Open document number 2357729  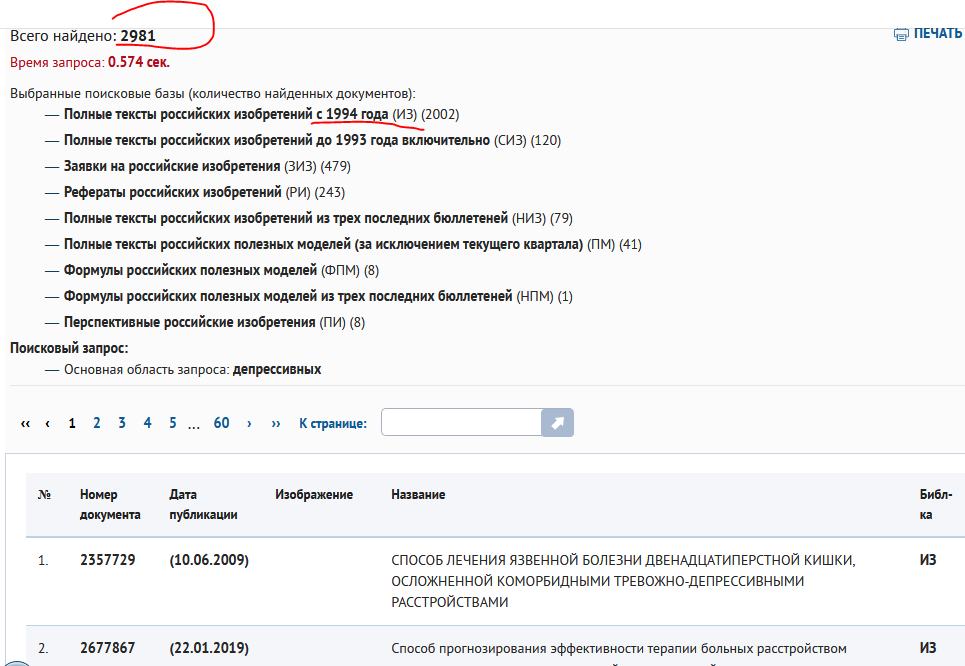[107, 560]
